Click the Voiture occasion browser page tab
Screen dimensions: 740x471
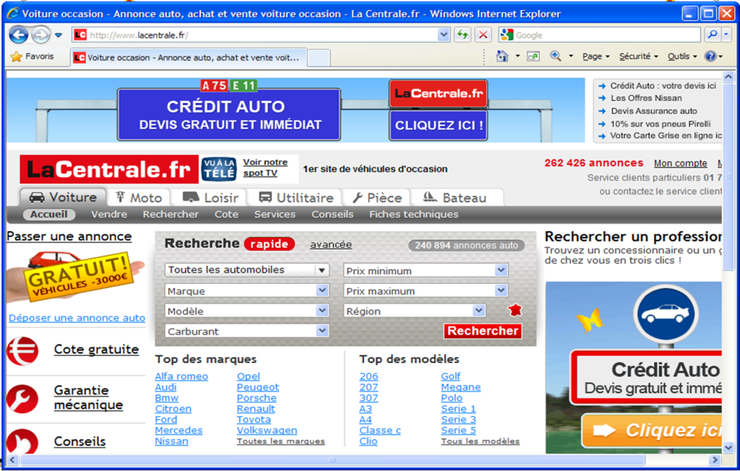189,58
